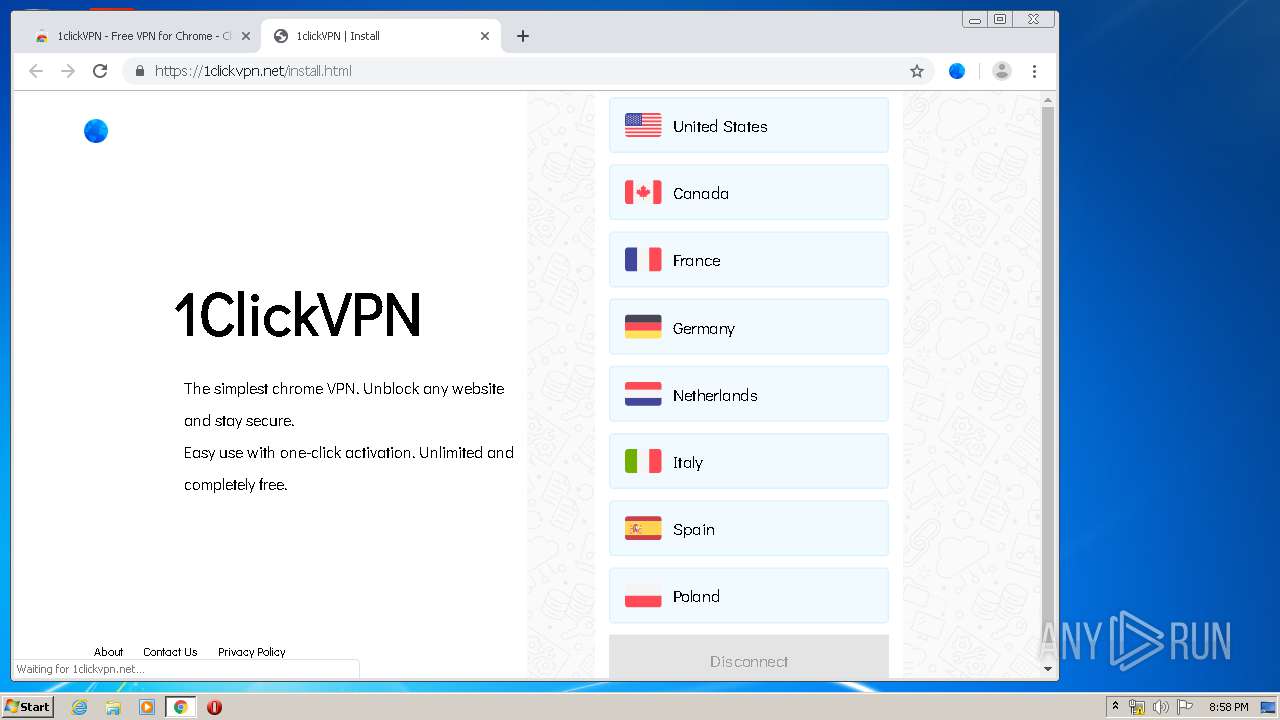Connect to France server
The image size is (1280, 720).
tap(749, 260)
